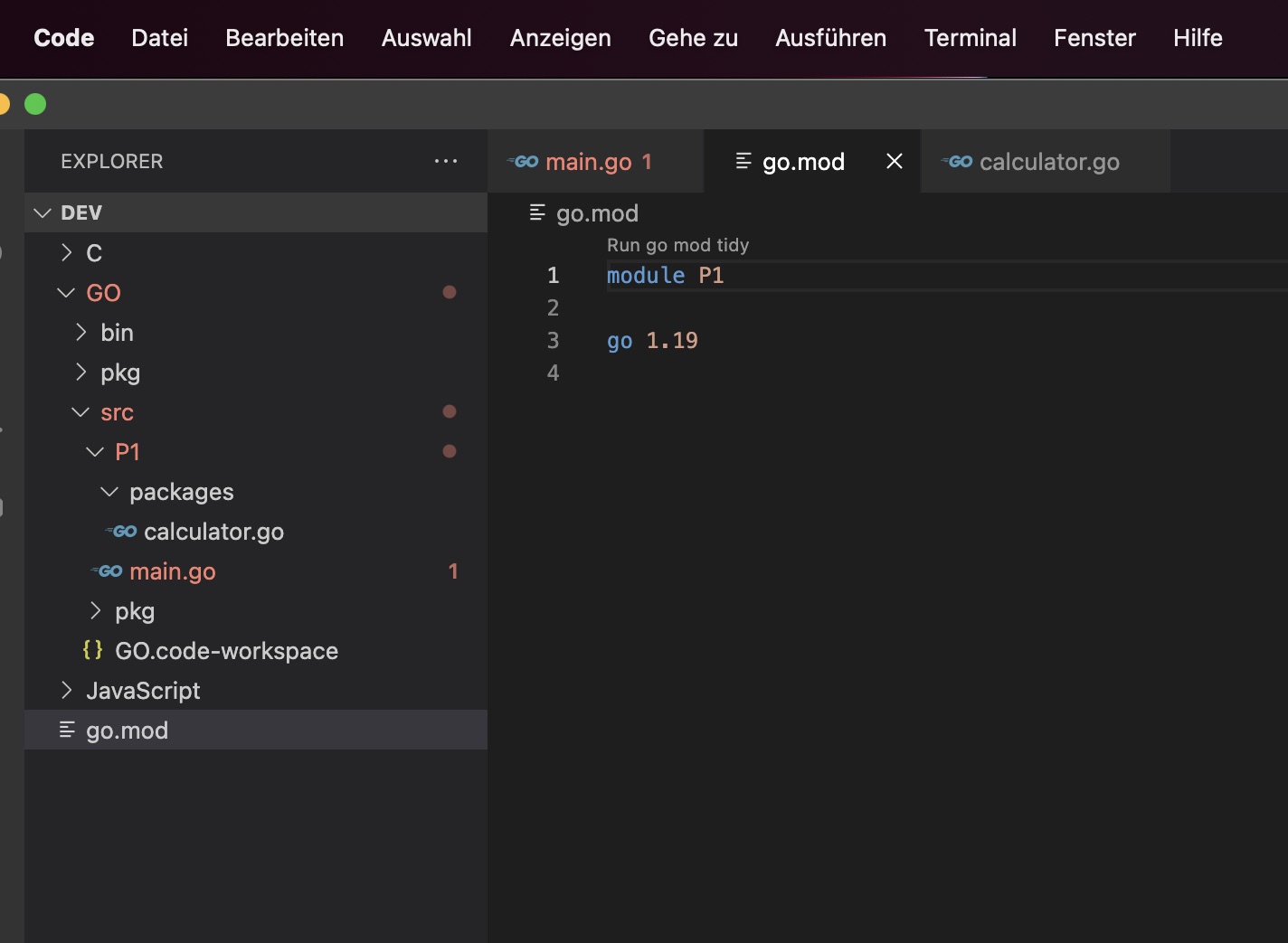Click the Go icon beside main.go in tree
This screenshot has width=1288, height=943.
[107, 571]
